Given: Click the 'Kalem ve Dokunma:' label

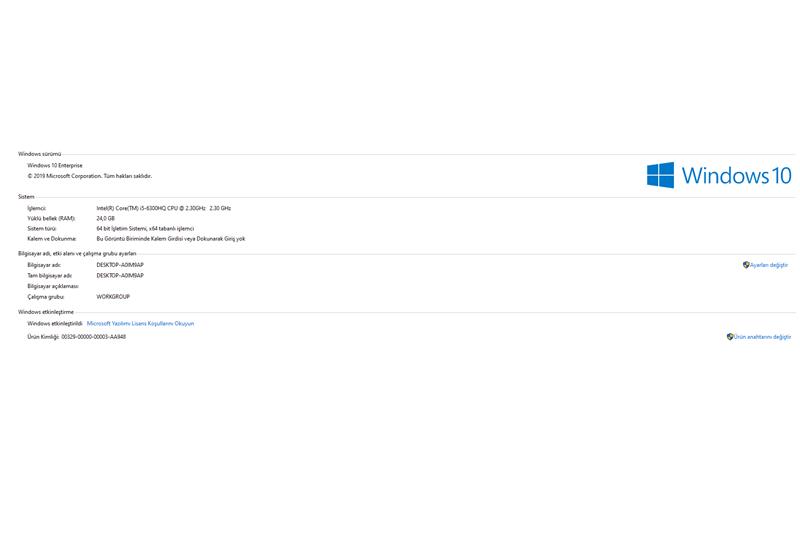Looking at the screenshot, I should 52,239.
